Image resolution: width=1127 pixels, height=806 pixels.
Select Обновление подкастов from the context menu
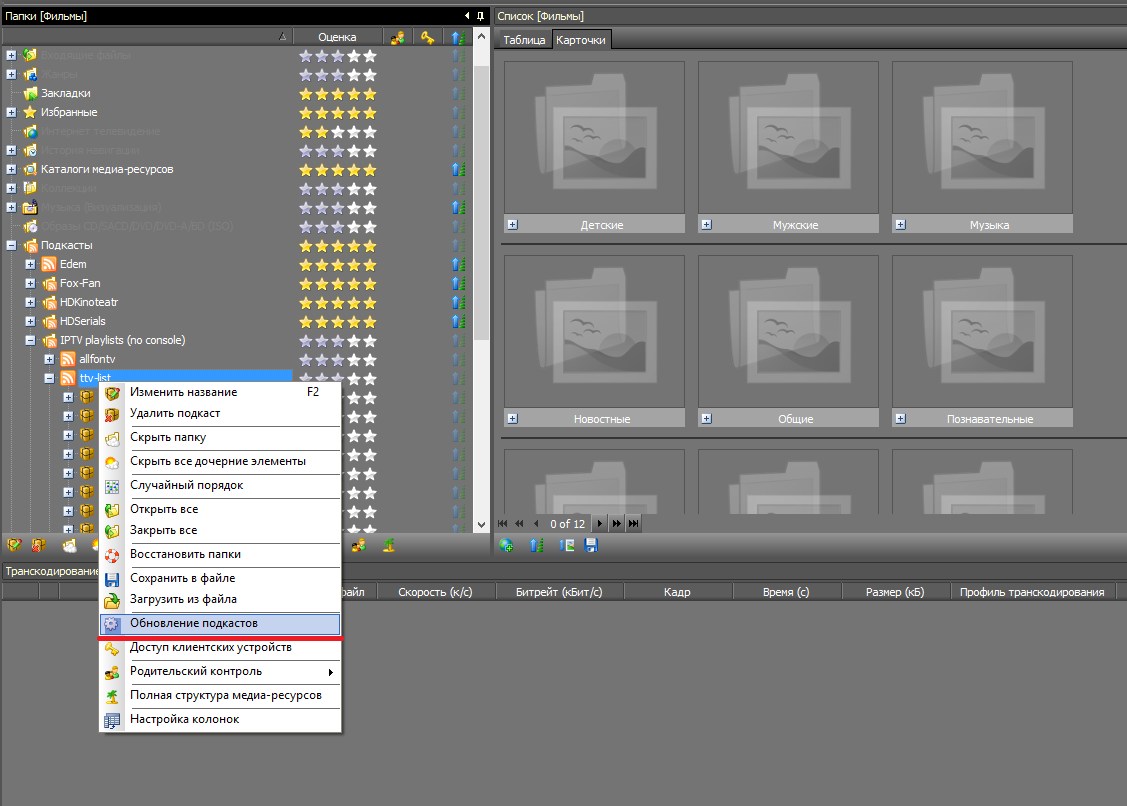193,623
